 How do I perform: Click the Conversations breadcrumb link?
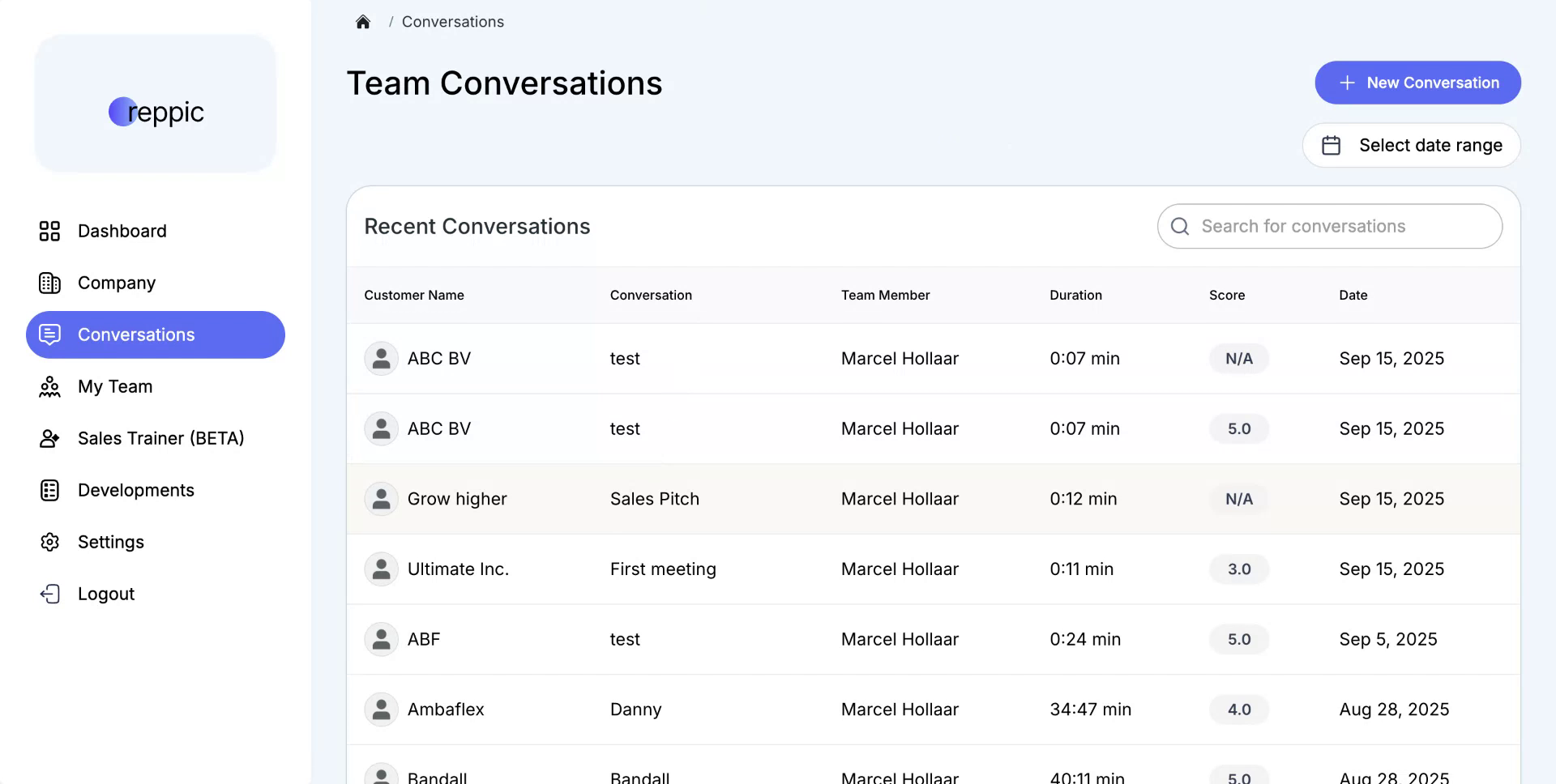[452, 22]
